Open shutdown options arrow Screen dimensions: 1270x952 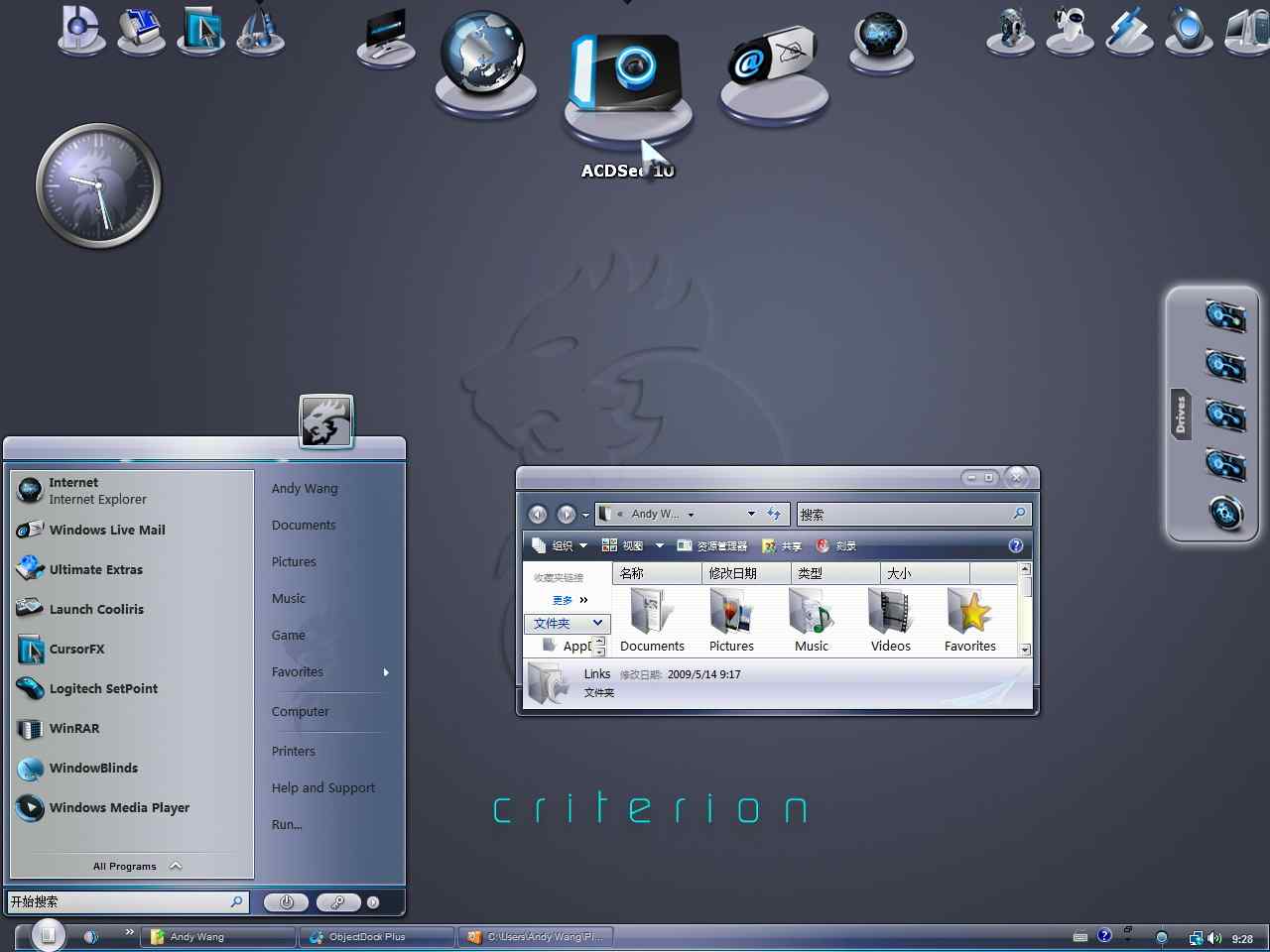[373, 902]
